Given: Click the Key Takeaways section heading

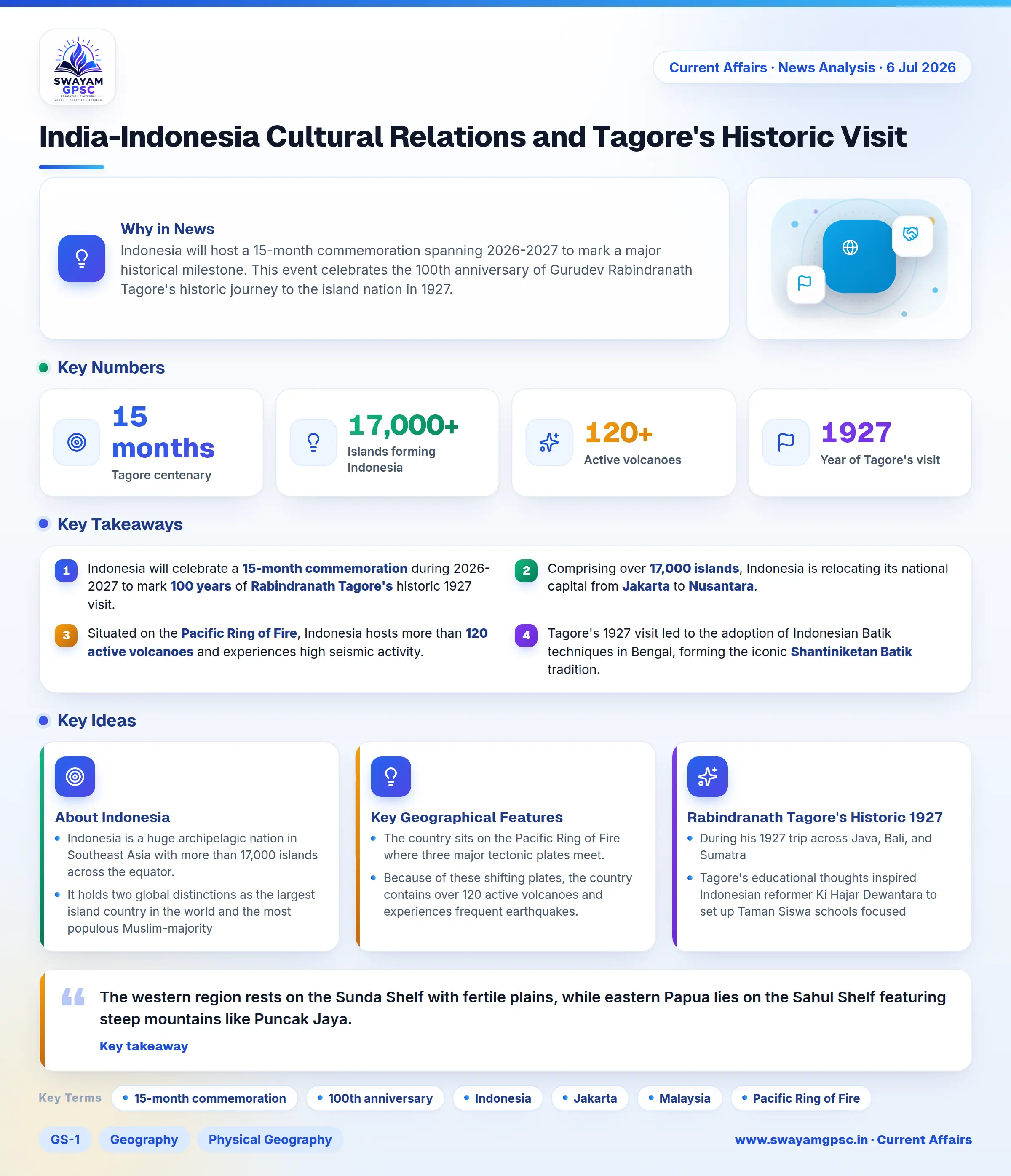Looking at the screenshot, I should click(x=120, y=524).
